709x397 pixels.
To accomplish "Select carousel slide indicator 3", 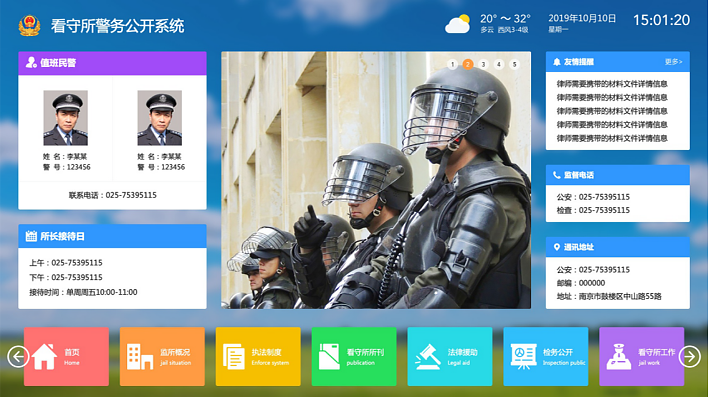I will (483, 64).
